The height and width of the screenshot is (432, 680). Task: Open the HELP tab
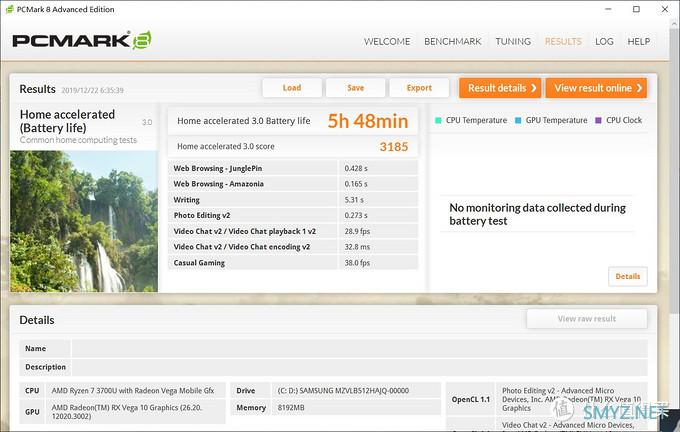(x=638, y=41)
